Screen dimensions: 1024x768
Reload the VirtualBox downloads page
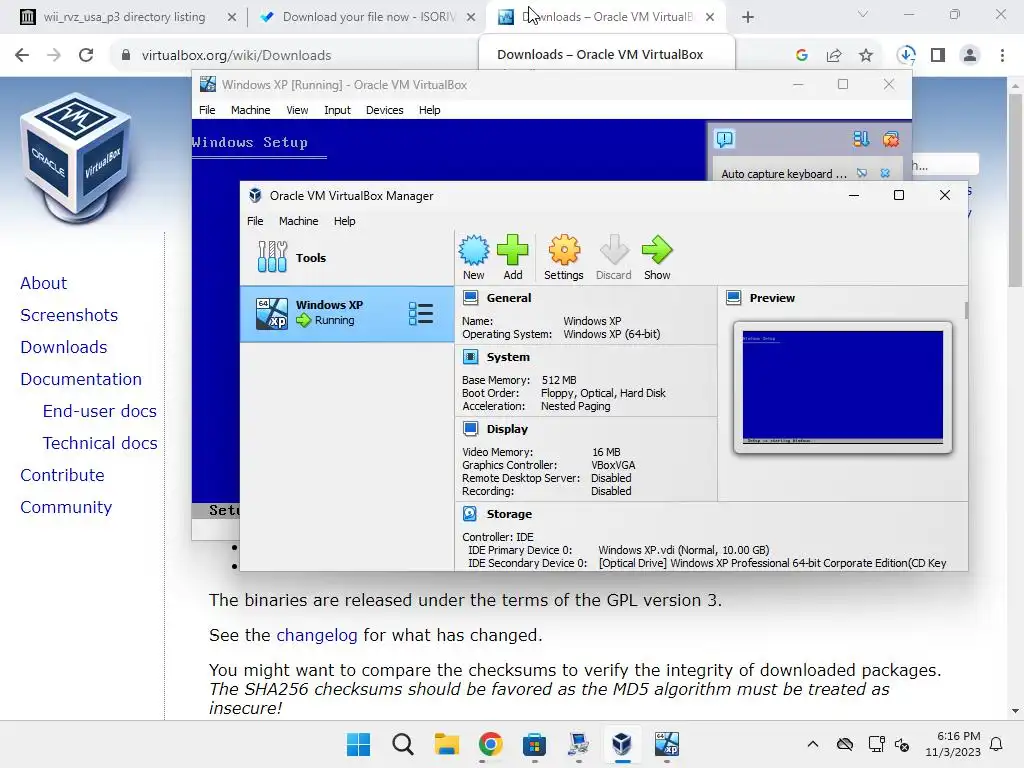pos(86,55)
